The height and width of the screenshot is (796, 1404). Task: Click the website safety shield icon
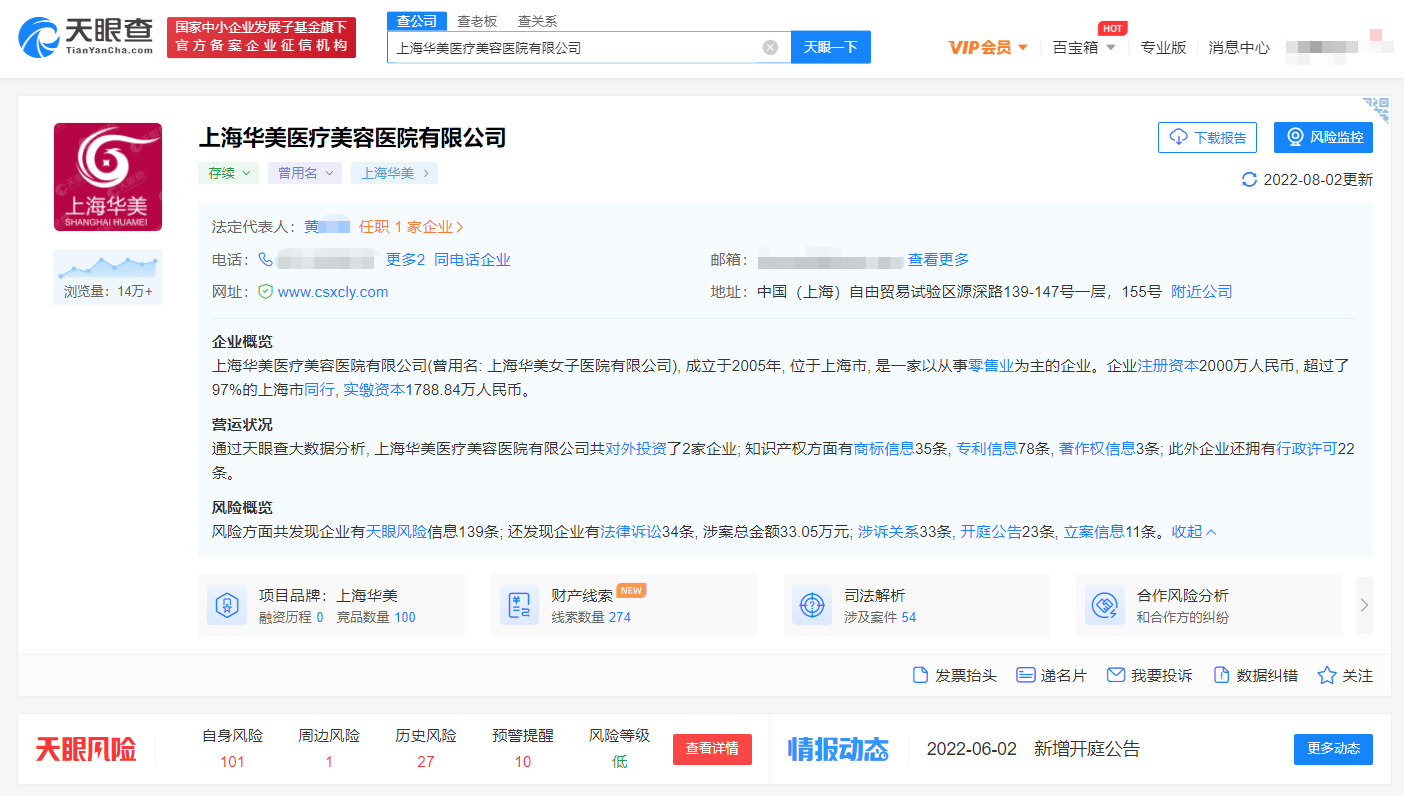[265, 292]
